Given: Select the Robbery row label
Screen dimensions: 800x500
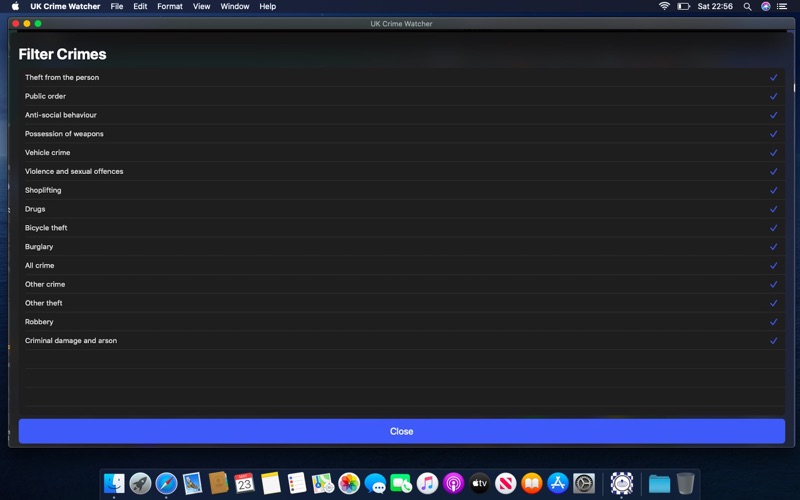Looking at the screenshot, I should tap(39, 322).
